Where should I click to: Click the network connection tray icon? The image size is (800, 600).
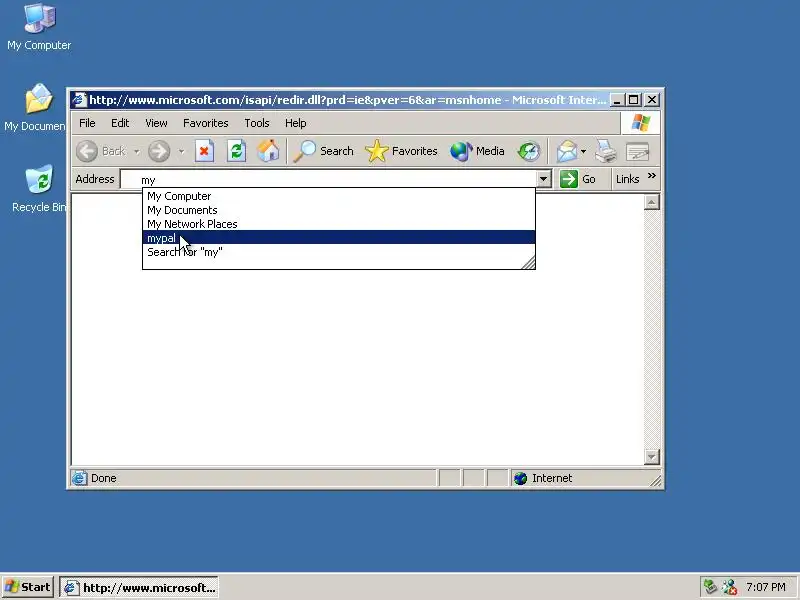point(710,587)
